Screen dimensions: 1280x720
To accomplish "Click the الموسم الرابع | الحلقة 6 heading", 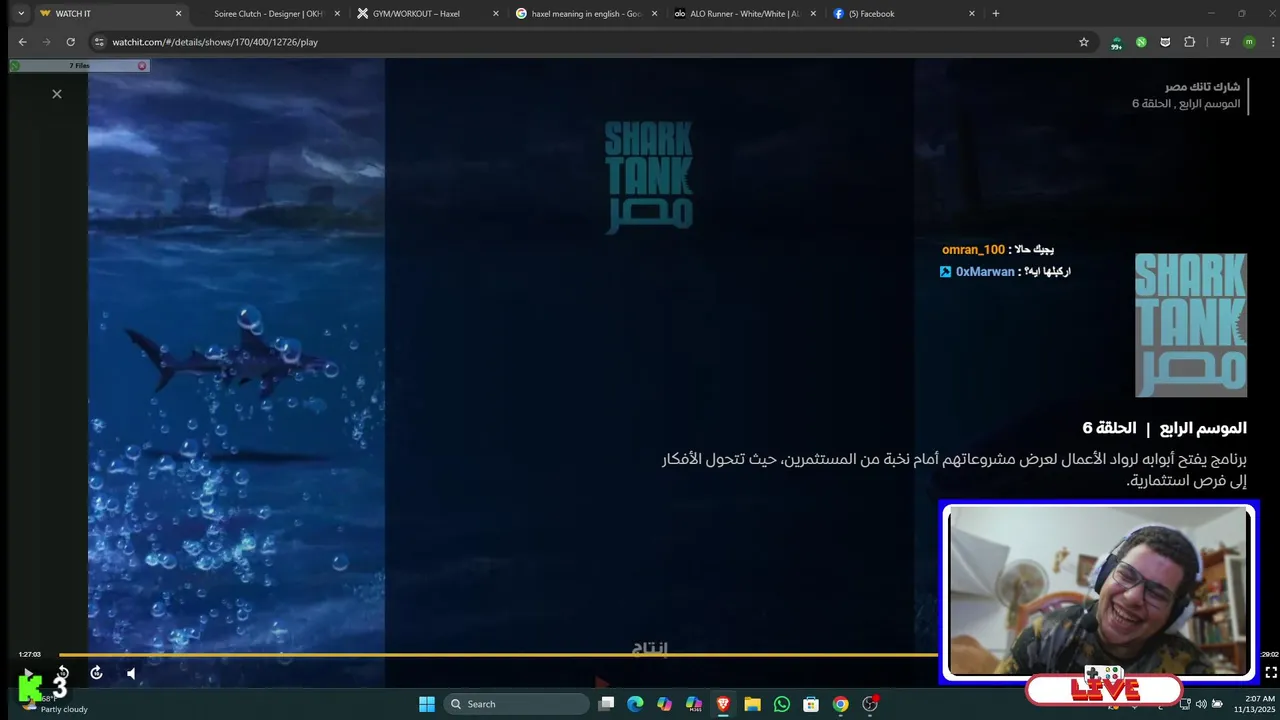I will pos(1165,428).
